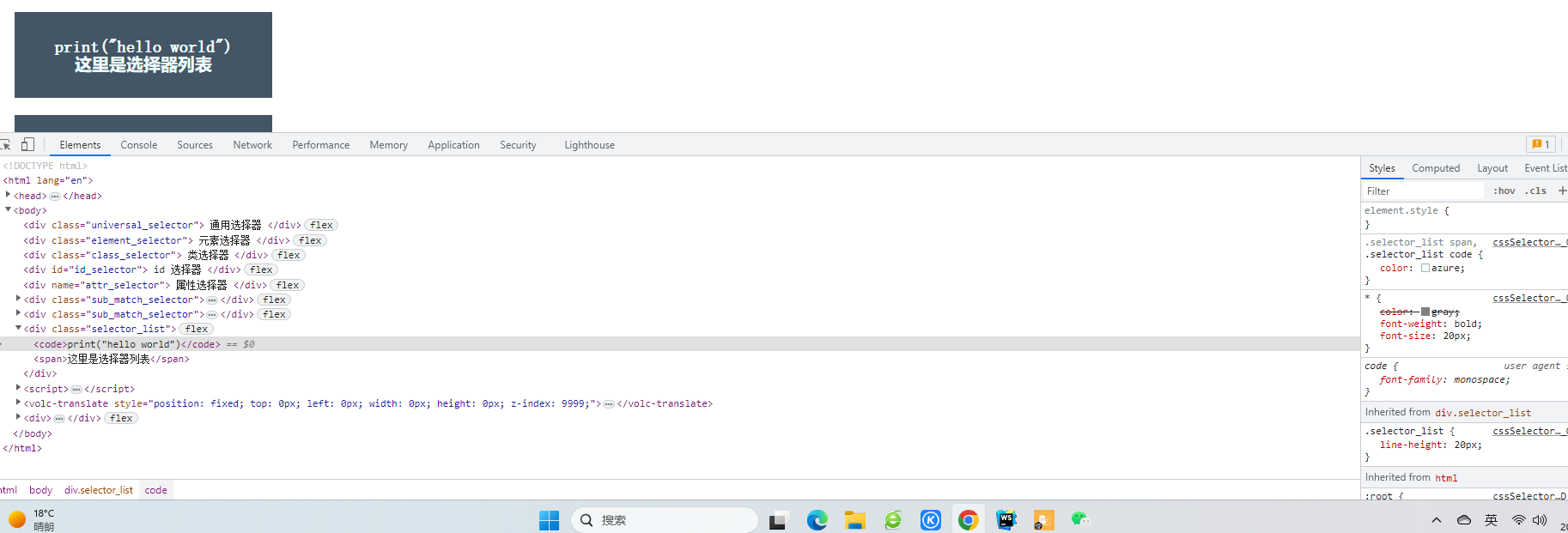
Task: Open the issues counter badge
Action: pos(1541,144)
